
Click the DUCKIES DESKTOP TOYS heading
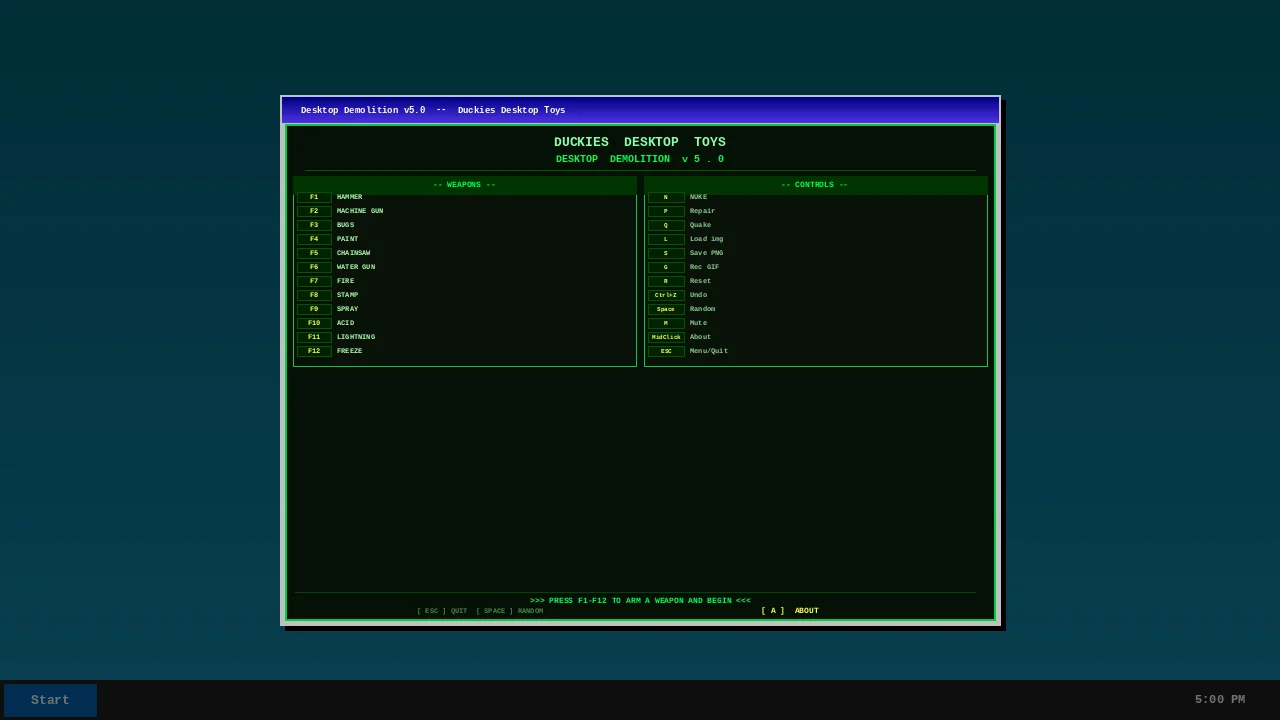point(640,142)
